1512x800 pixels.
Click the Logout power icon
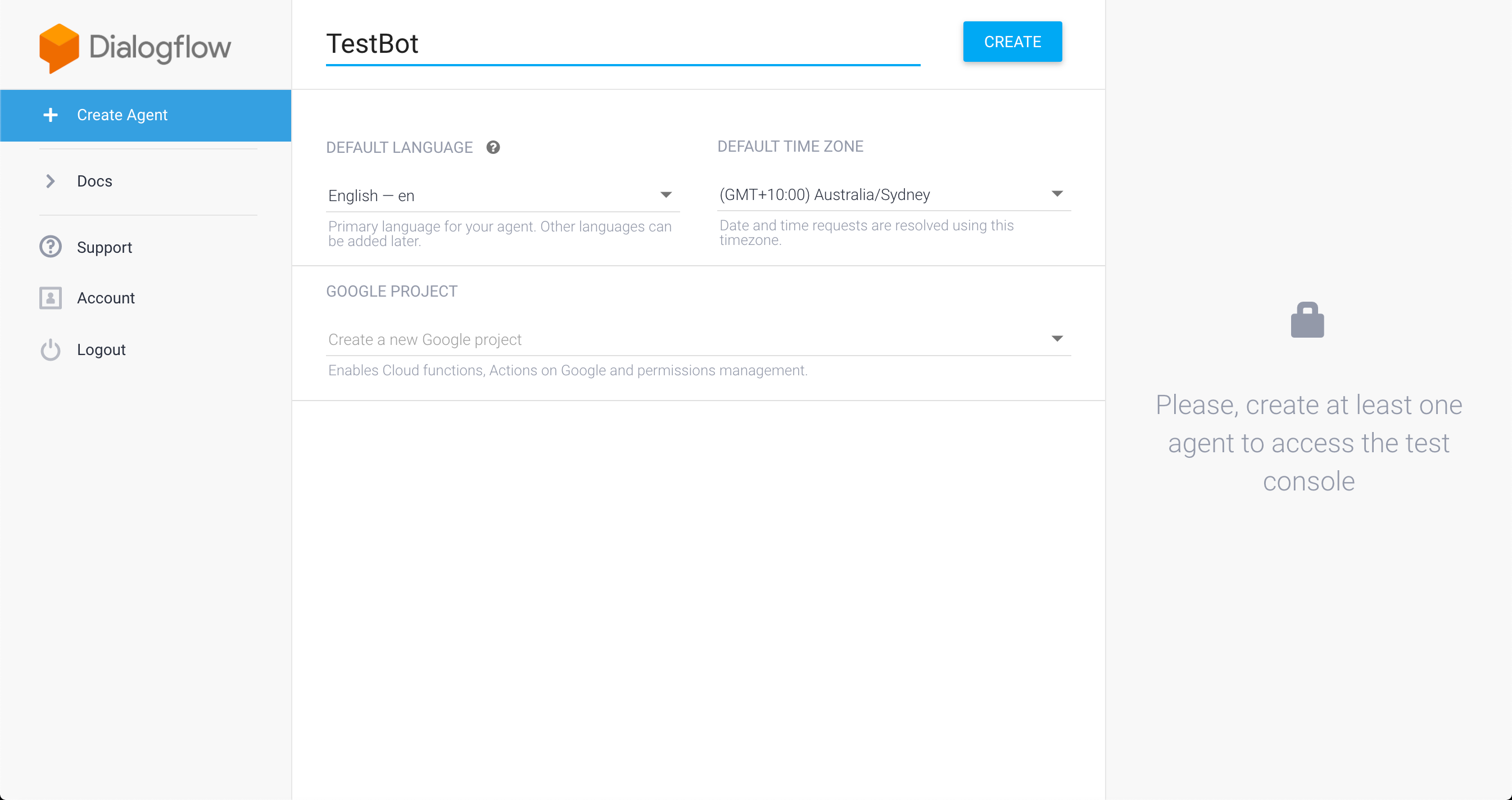(51, 349)
